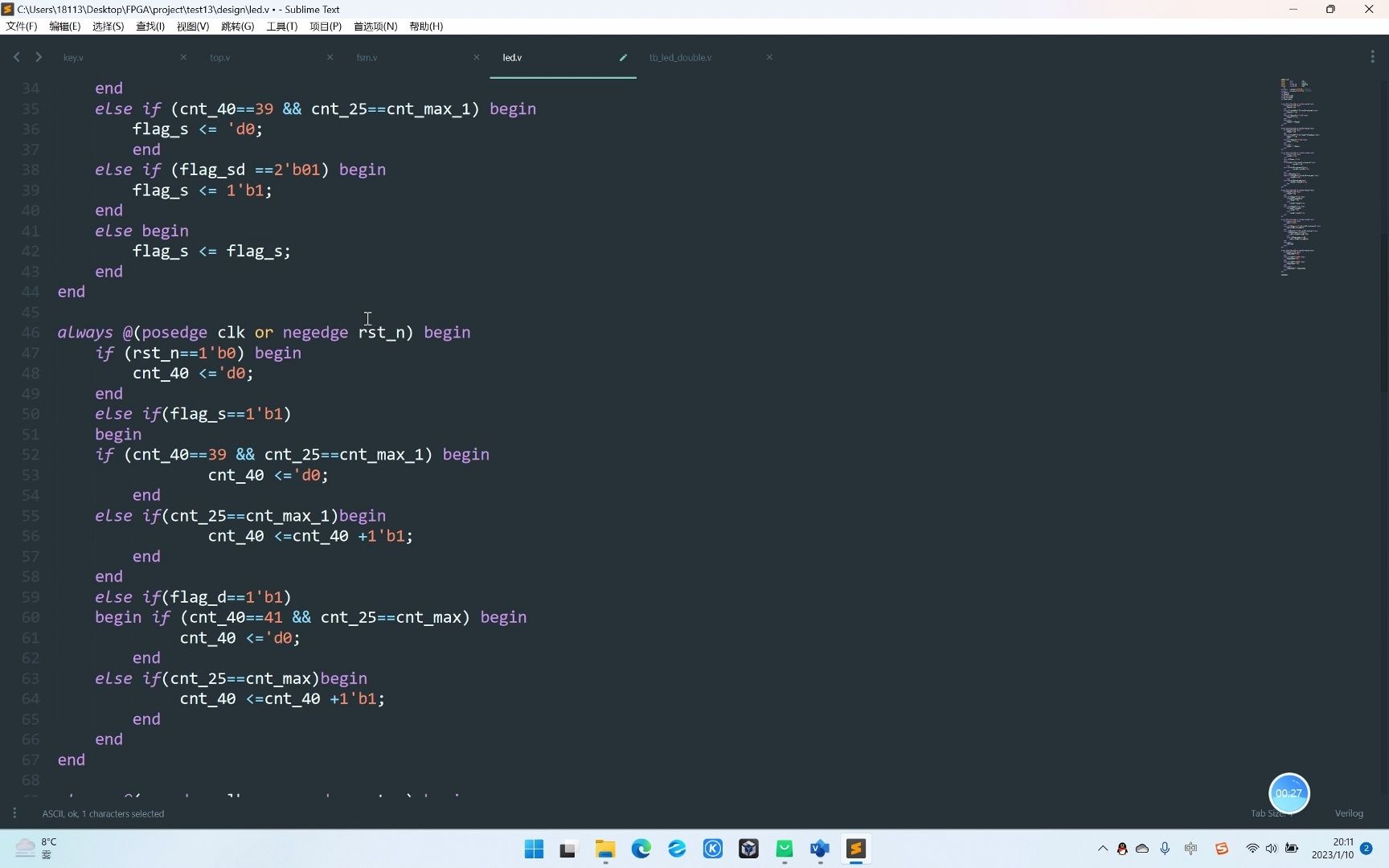Viewport: 1389px width, 868px height.
Task: Click the battery status tray icon
Action: coord(1292,849)
